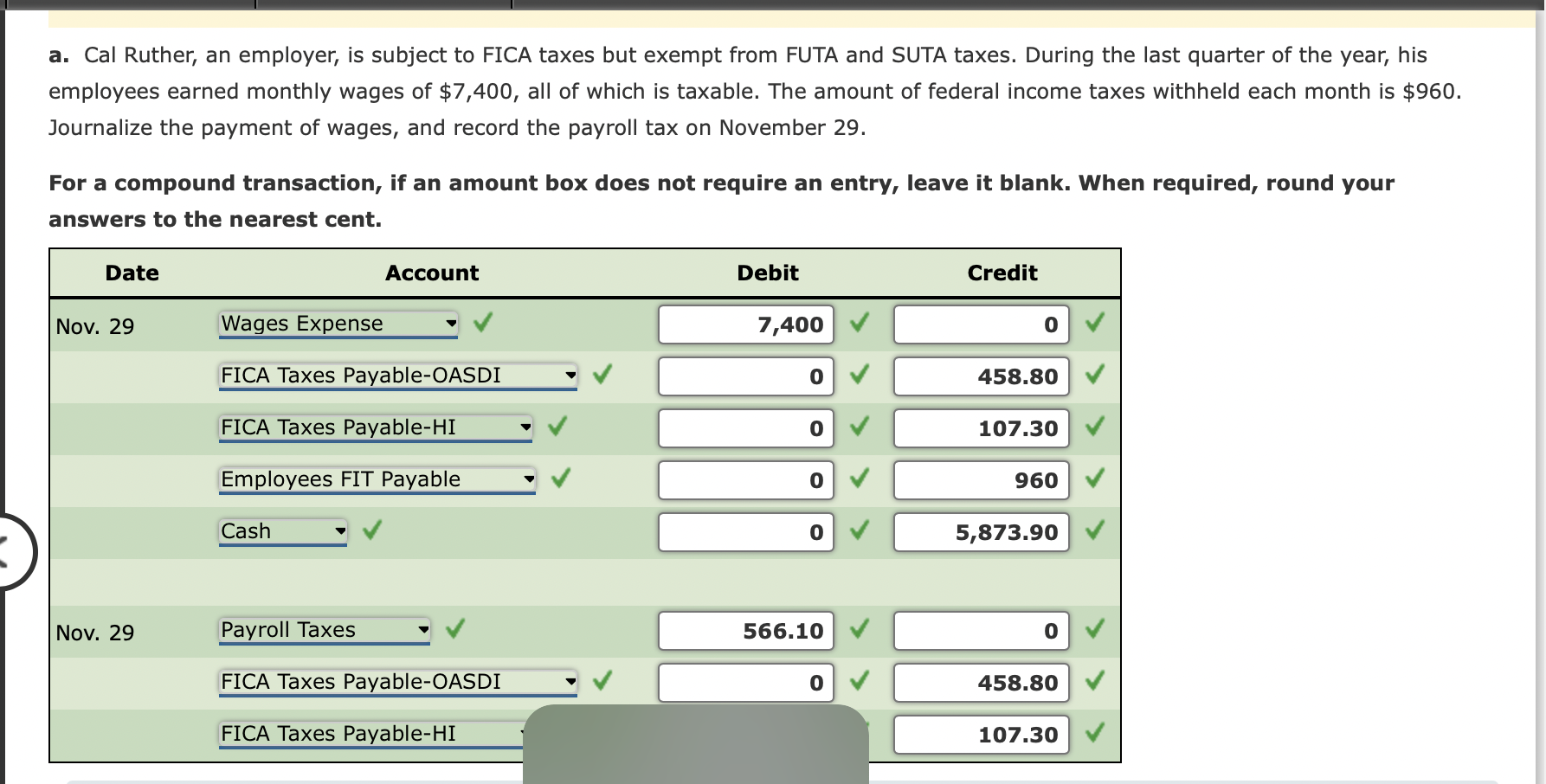This screenshot has width=1546, height=784.
Task: Click the 458.80 credit box under Payroll Taxes
Action: (980, 682)
